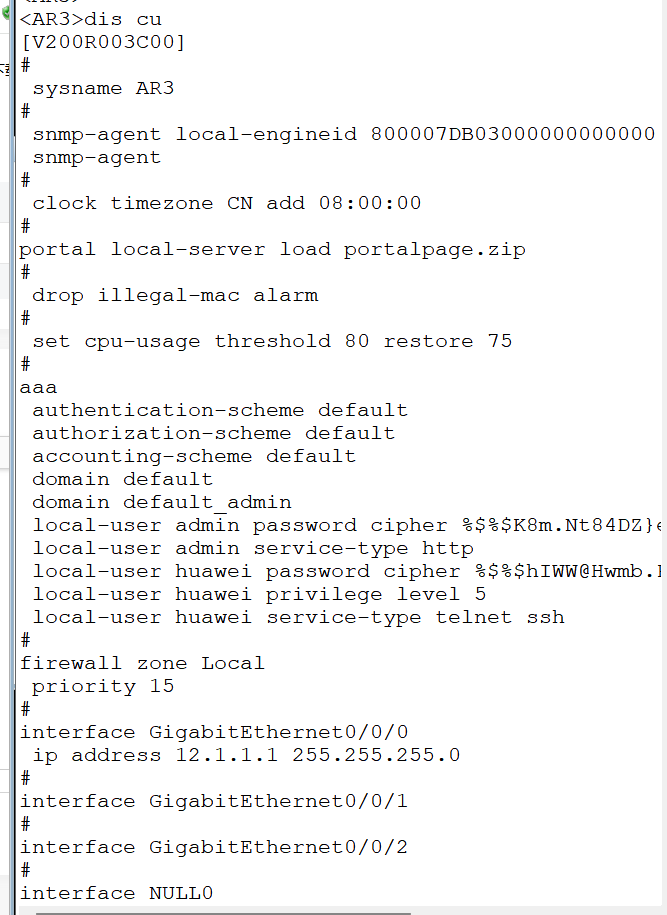Click the admin service-type http line

click(253, 548)
